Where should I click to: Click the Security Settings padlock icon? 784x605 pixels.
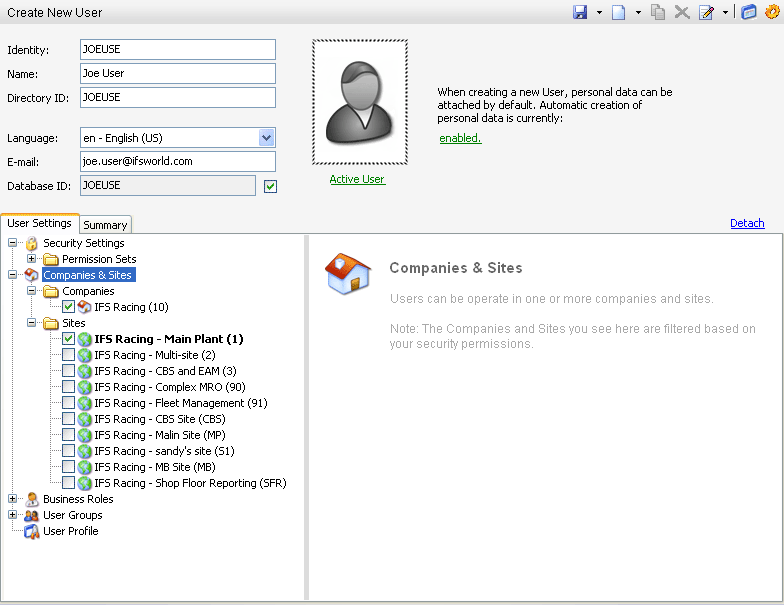(32, 243)
